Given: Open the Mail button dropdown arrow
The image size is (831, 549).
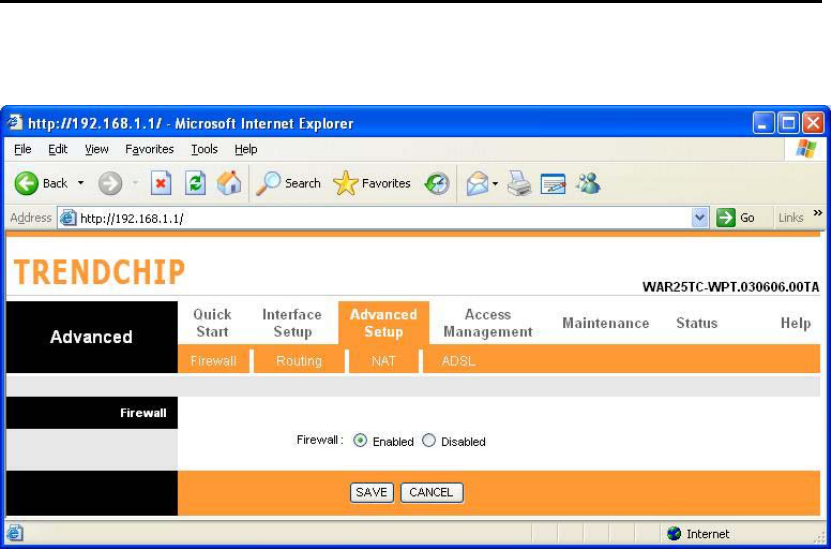Looking at the screenshot, I should [495, 184].
